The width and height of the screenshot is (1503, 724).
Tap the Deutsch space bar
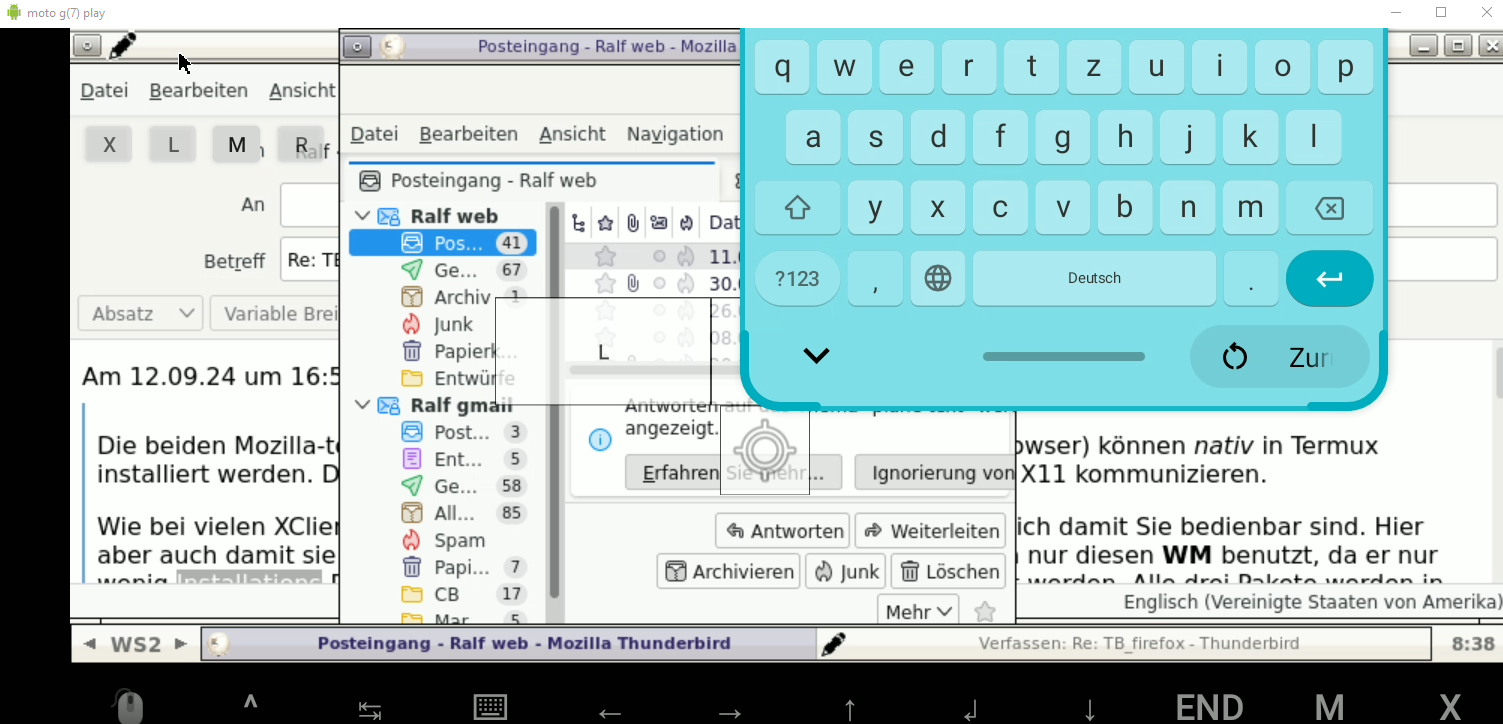1094,278
